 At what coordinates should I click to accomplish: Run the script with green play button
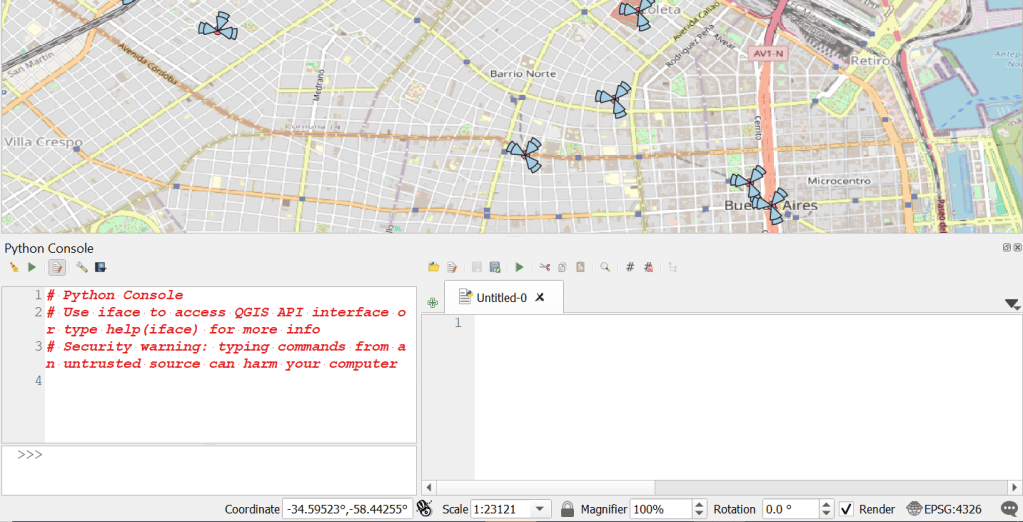pos(519,267)
